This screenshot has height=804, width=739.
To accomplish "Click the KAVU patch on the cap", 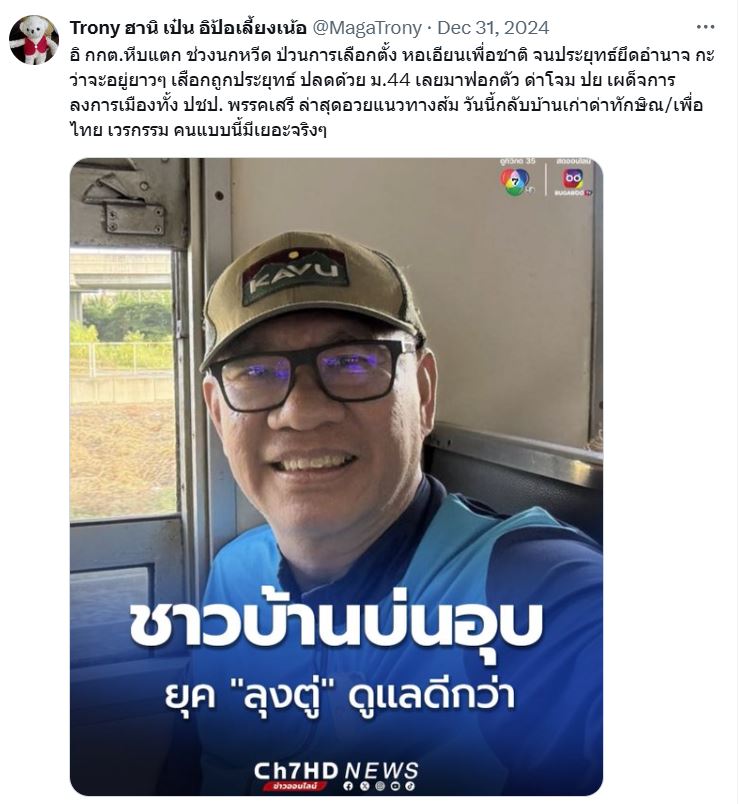I will point(295,276).
